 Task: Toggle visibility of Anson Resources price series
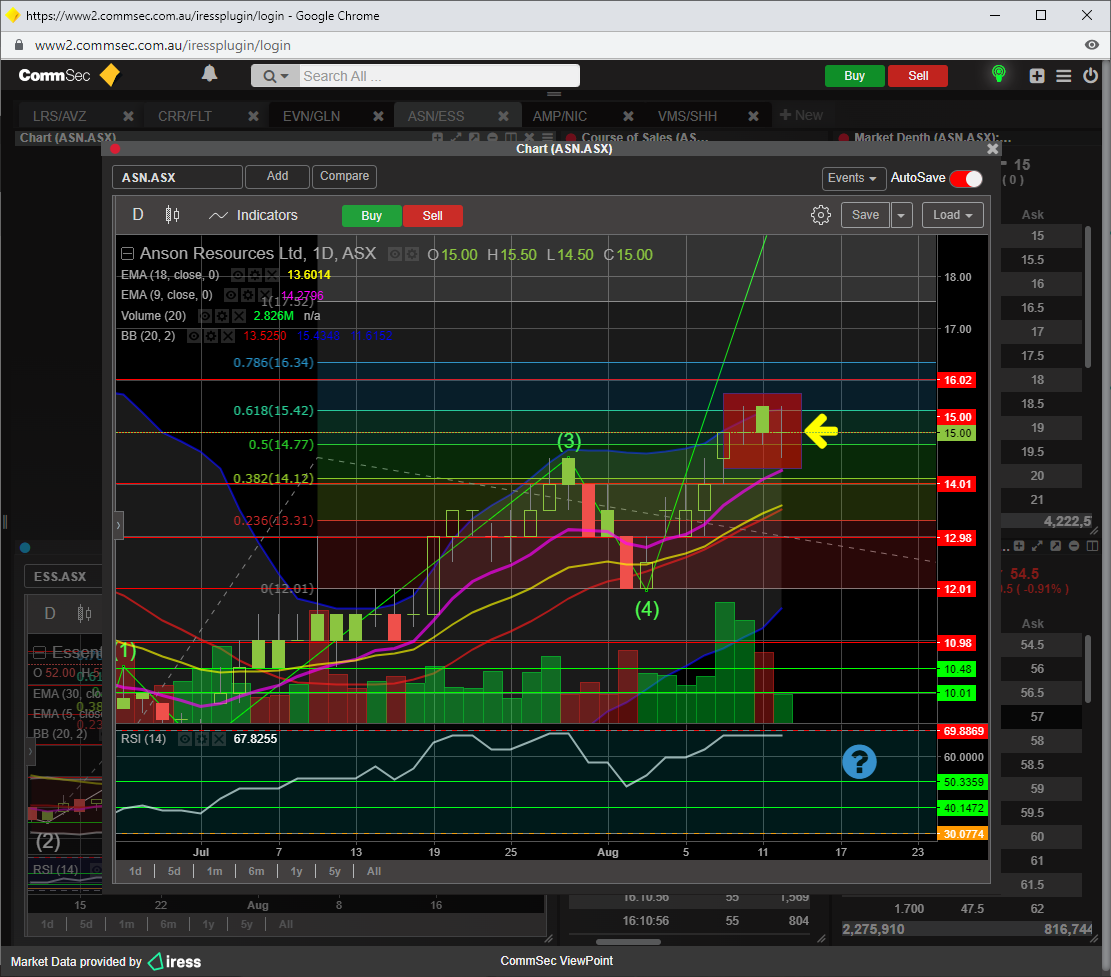click(x=395, y=254)
